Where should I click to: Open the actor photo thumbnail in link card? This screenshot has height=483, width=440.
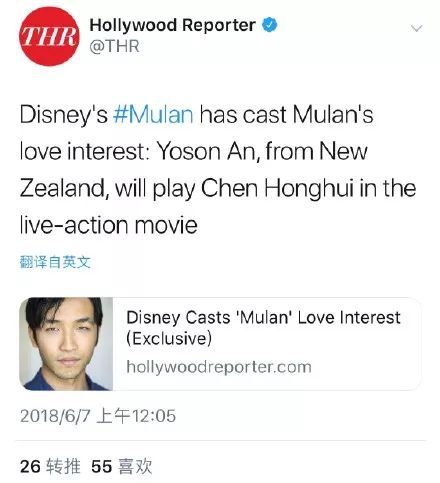pos(66,344)
